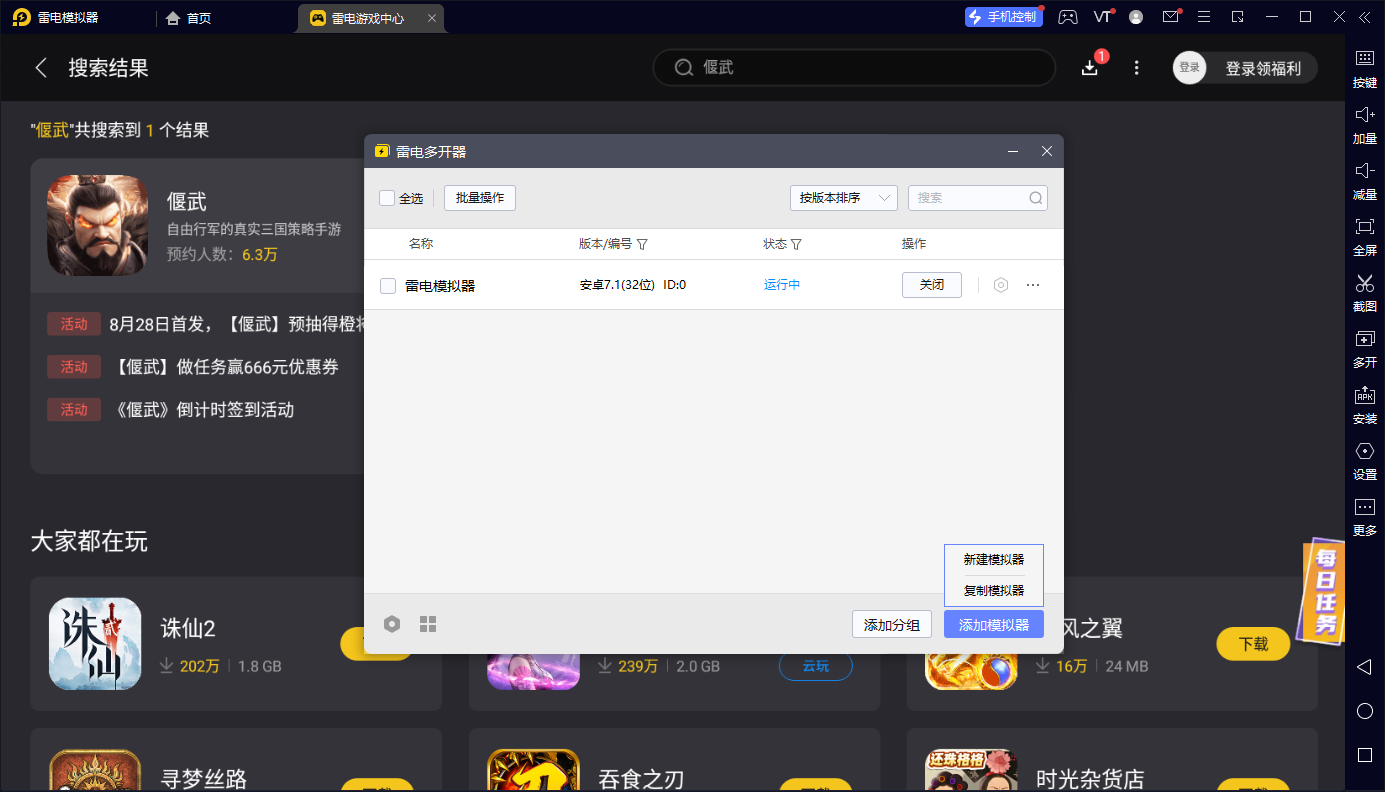Viewport: 1385px width, 792px height.
Task: Open the three-dot menu in game center header
Action: 1136,68
